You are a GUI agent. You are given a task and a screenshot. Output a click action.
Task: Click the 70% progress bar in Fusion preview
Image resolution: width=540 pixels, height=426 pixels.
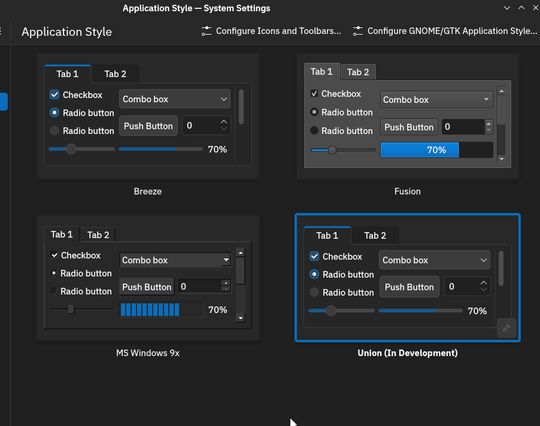pos(437,150)
